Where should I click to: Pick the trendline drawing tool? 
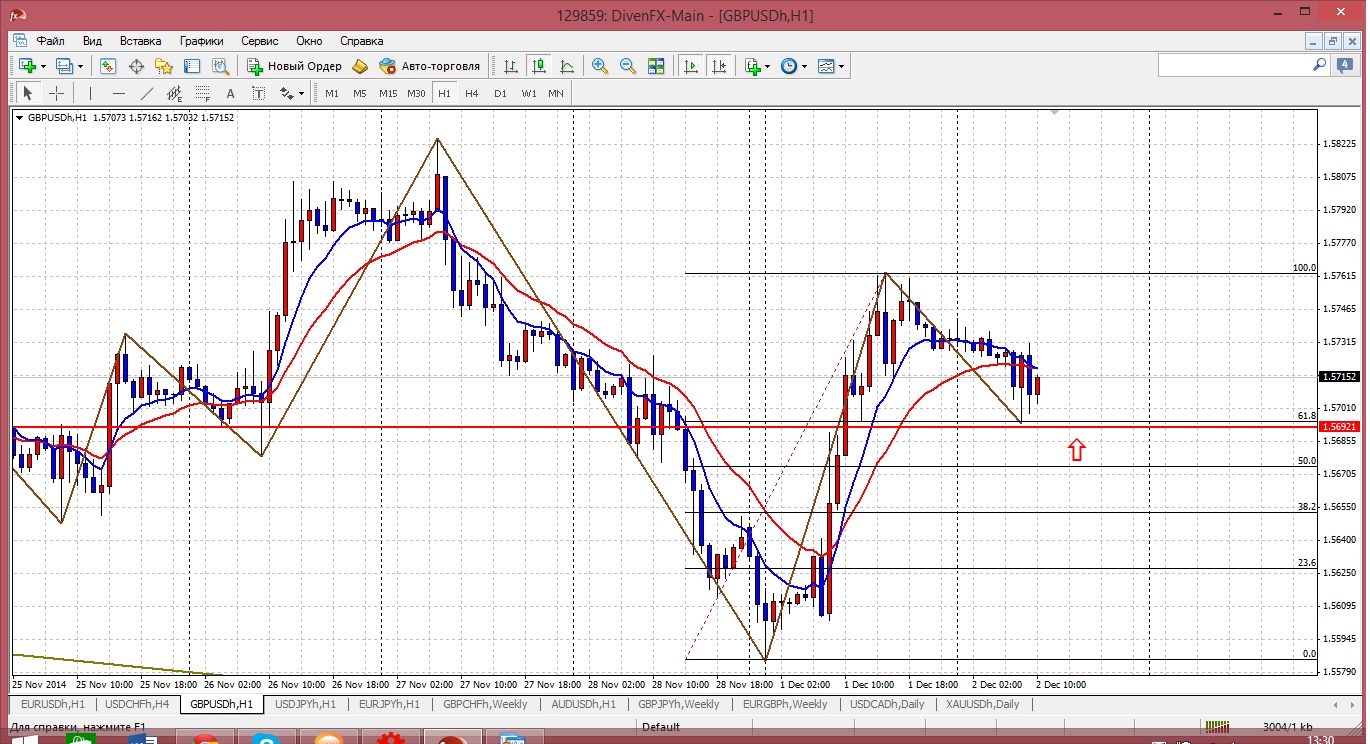pos(147,93)
